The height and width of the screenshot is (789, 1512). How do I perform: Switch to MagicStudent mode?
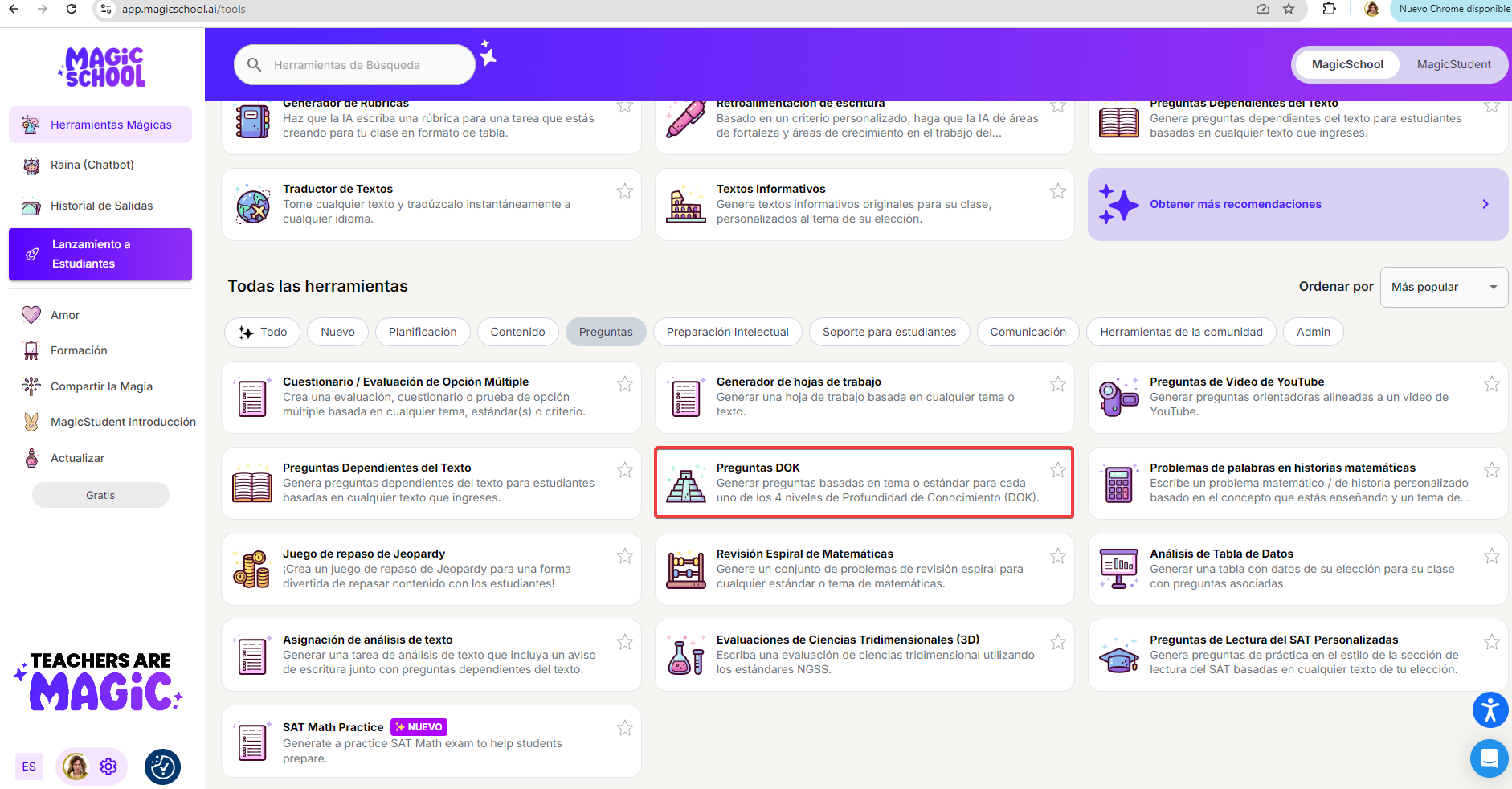pos(1453,64)
